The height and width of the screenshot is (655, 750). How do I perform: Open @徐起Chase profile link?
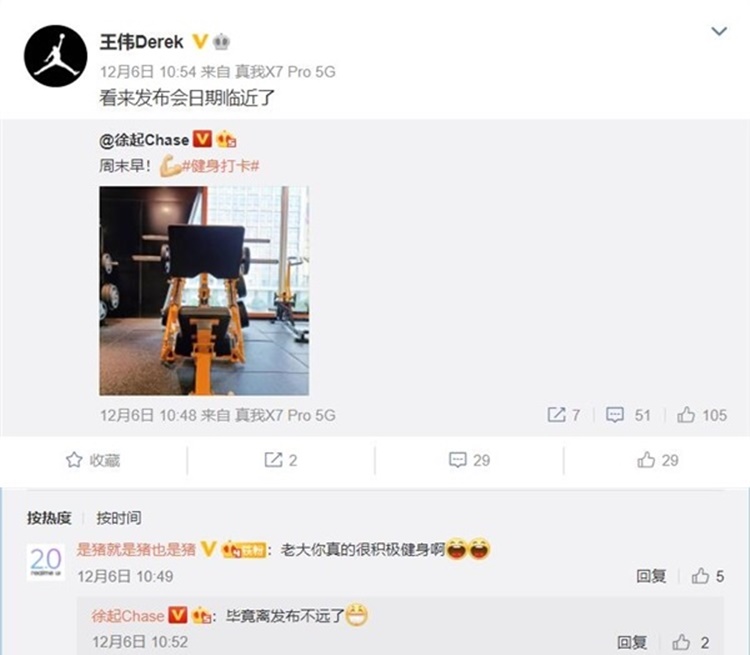(144, 140)
